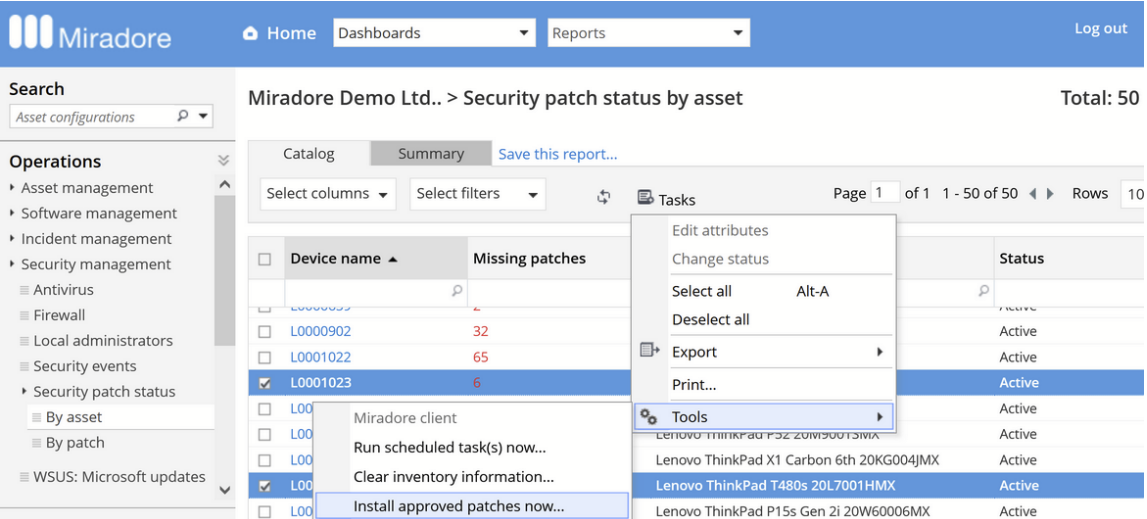This screenshot has height=519, width=1147.
Task: Open By patch report
Action: point(75,443)
